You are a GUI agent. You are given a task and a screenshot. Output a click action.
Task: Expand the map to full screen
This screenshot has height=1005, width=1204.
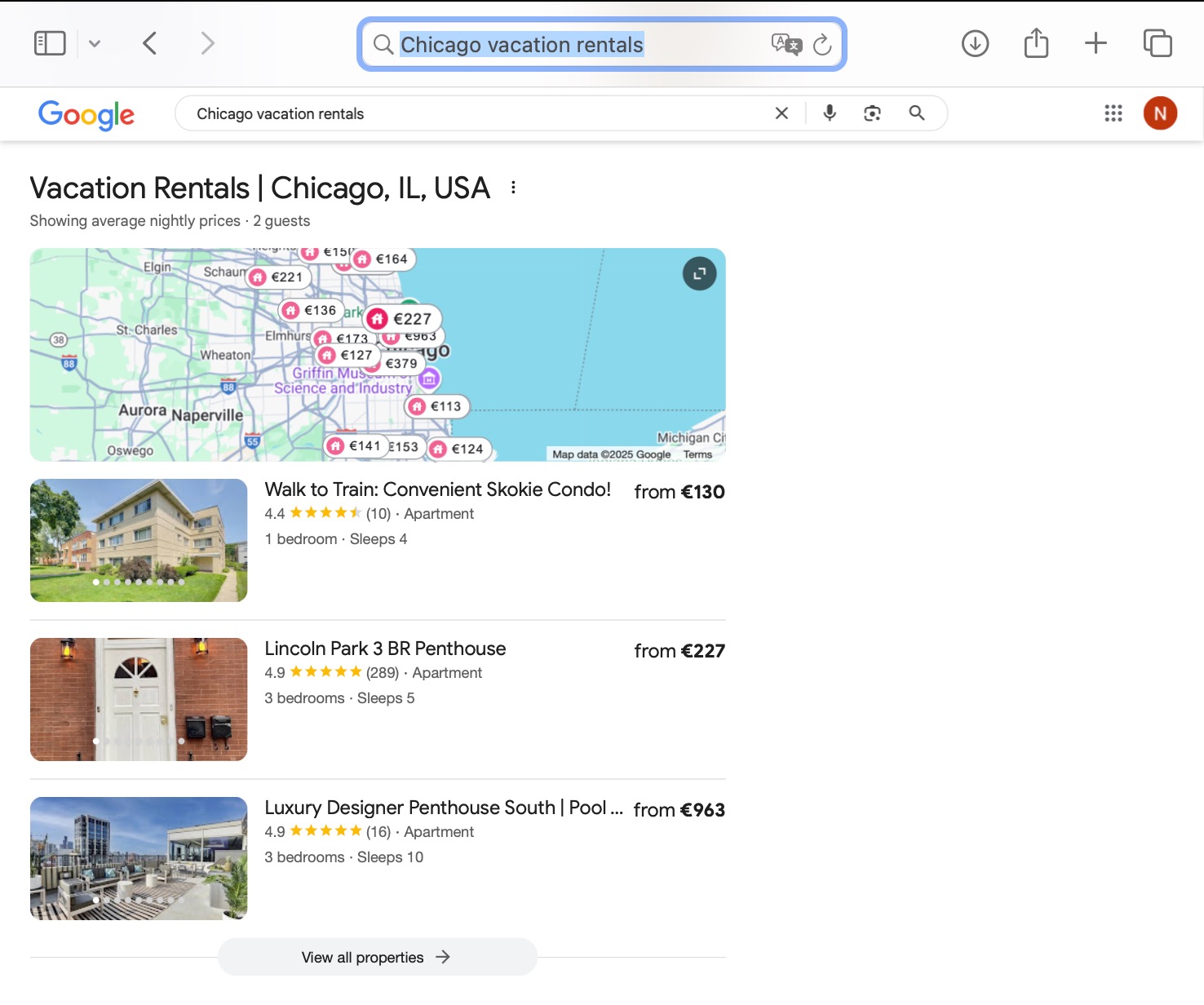tap(698, 274)
